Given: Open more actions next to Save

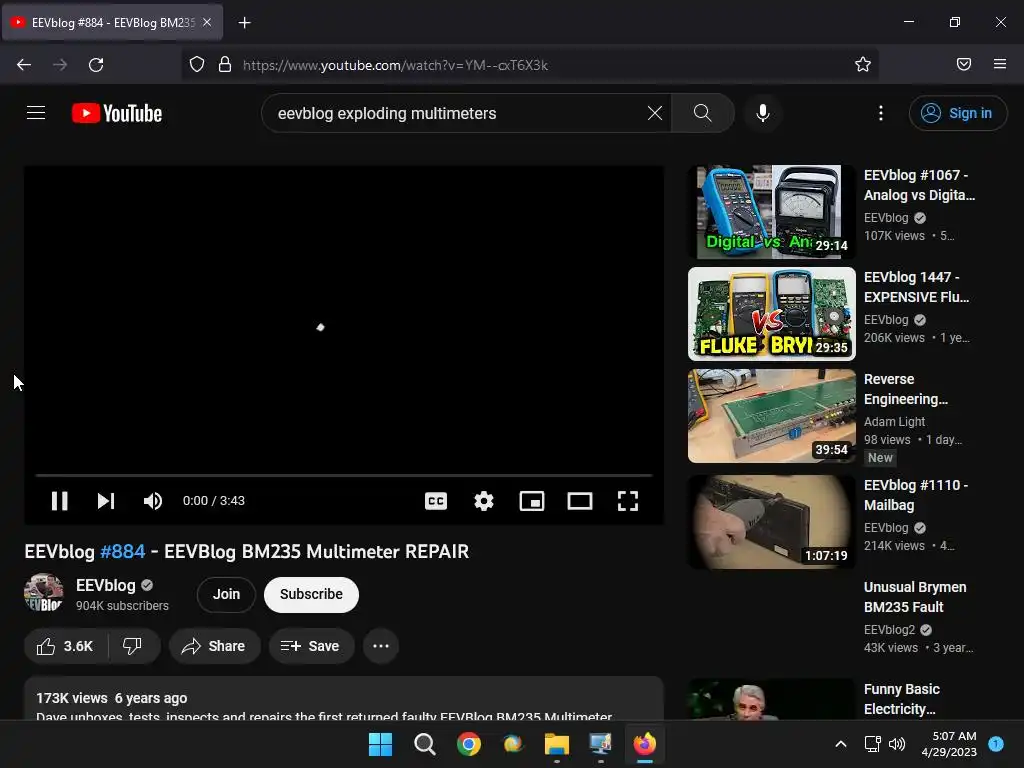Looking at the screenshot, I should pyautogui.click(x=381, y=646).
